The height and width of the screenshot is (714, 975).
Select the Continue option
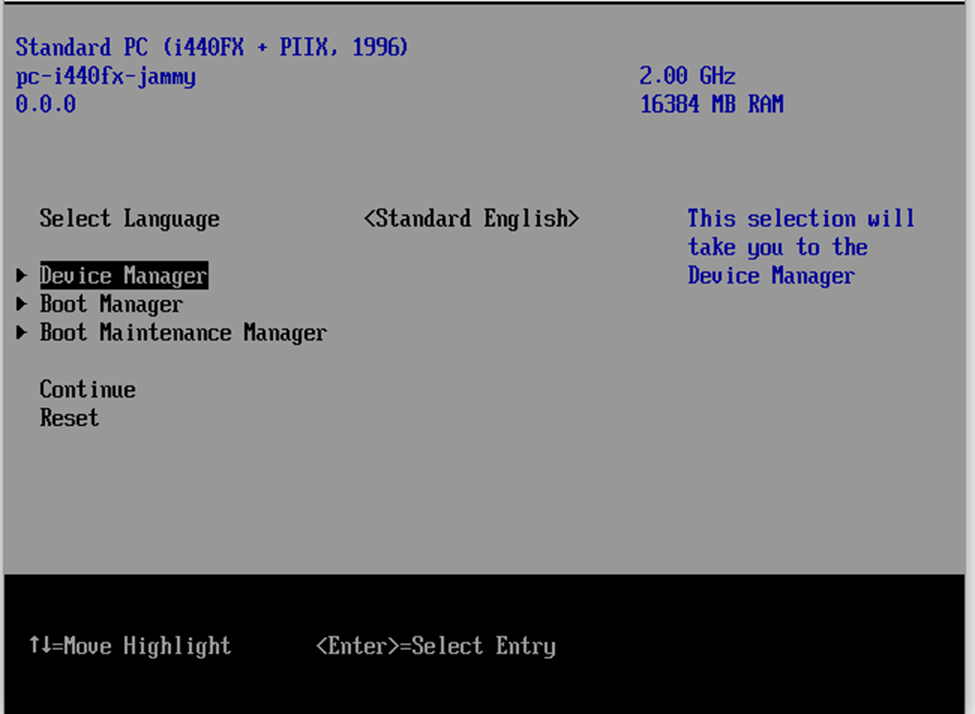(x=87, y=389)
